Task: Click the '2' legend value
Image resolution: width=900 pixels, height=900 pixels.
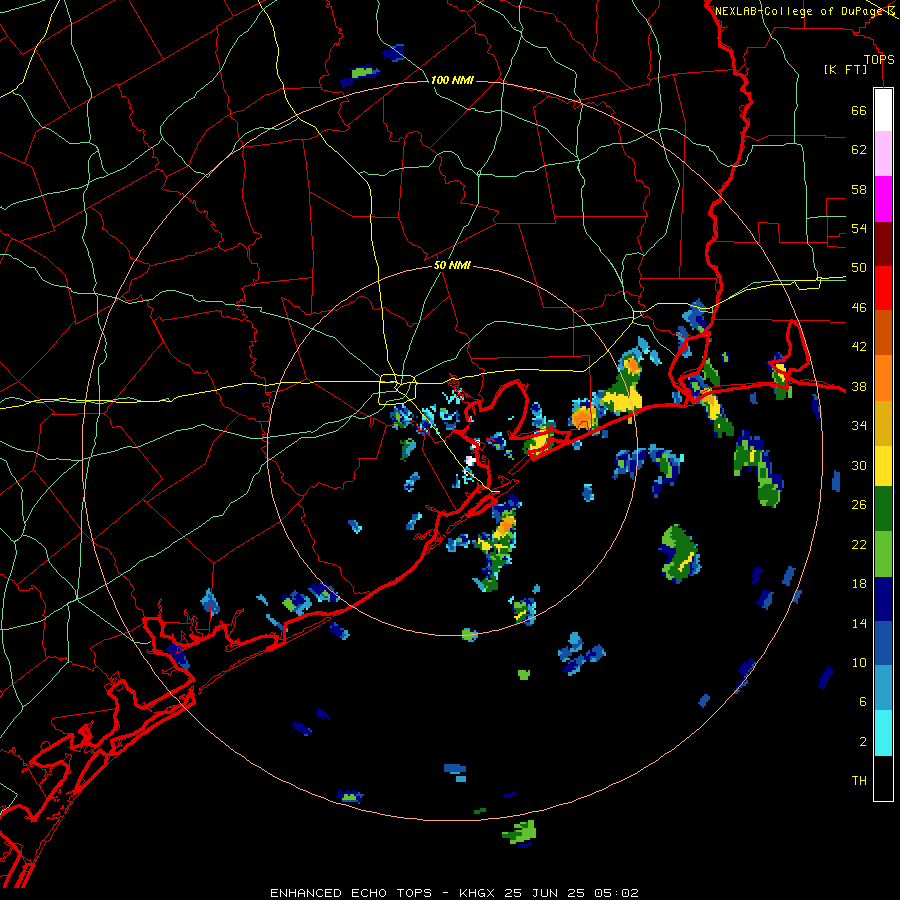Action: pyautogui.click(x=863, y=742)
